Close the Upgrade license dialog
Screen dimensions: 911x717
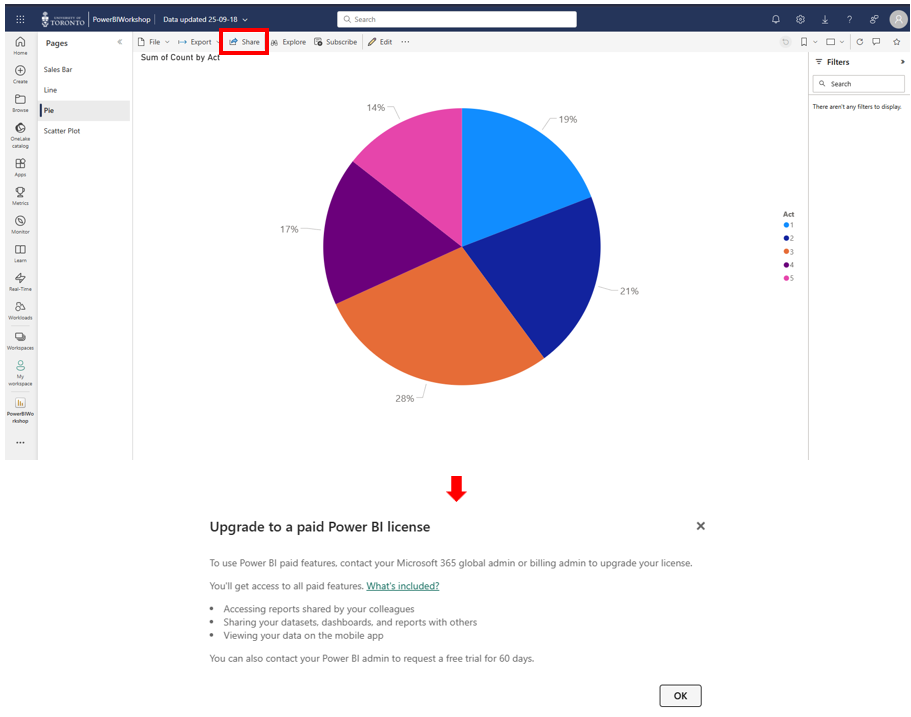pyautogui.click(x=701, y=526)
